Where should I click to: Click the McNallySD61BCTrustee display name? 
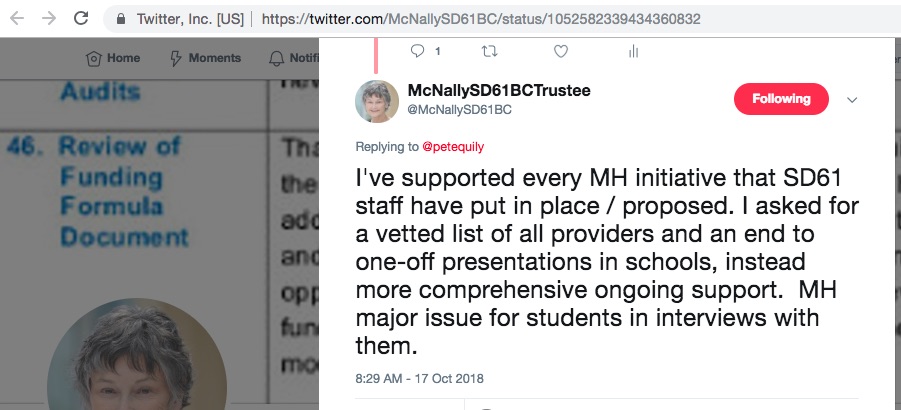pos(499,91)
